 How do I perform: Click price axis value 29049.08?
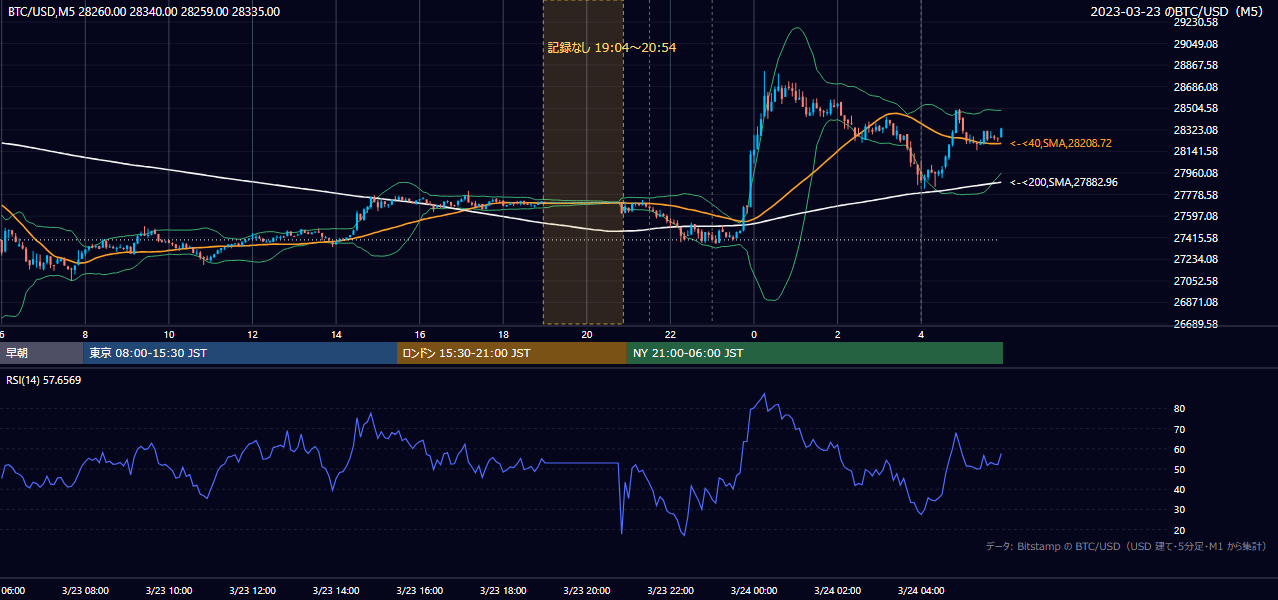(x=1195, y=44)
